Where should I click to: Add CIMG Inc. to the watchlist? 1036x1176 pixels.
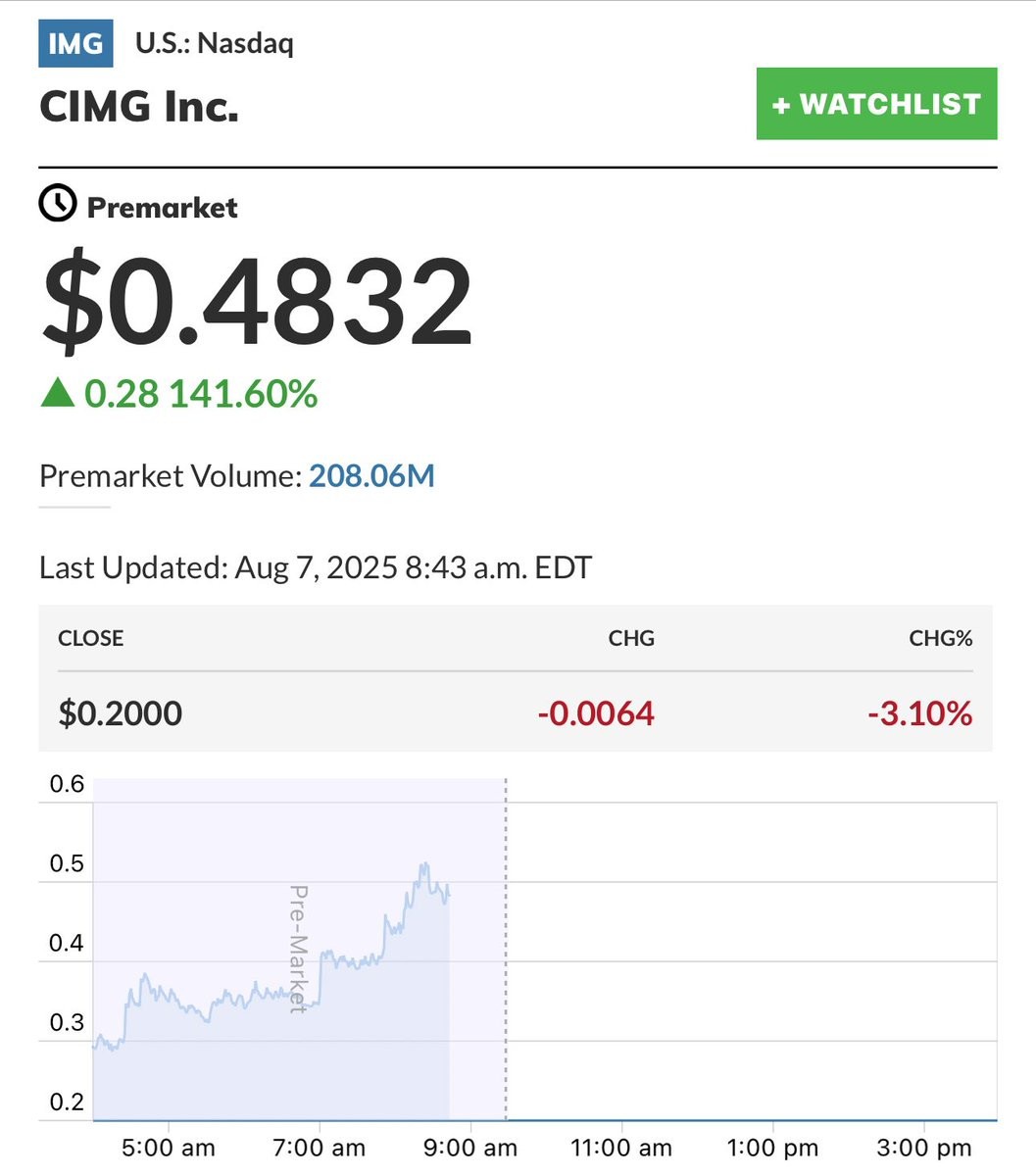[x=876, y=104]
